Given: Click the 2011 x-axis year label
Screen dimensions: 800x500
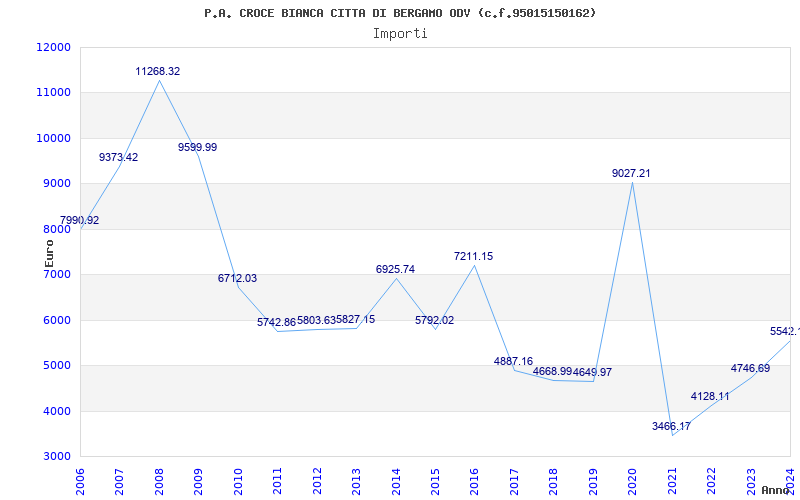Looking at the screenshot, I should pyautogui.click(x=277, y=481).
